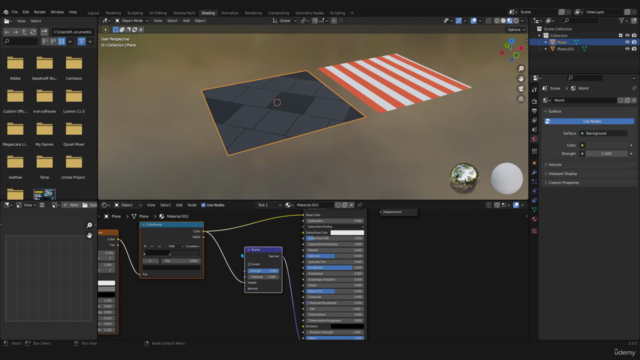Click the blue Use Nodes button in World

(589, 121)
